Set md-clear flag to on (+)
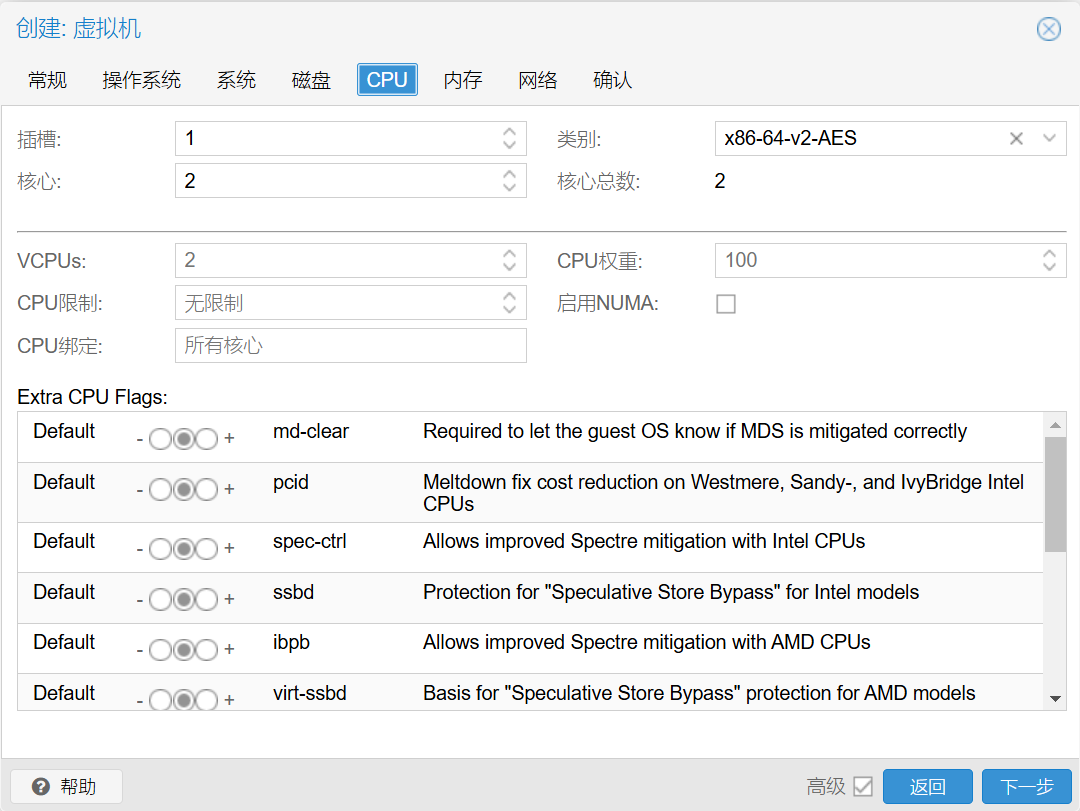The height and width of the screenshot is (811, 1080). (x=206, y=439)
